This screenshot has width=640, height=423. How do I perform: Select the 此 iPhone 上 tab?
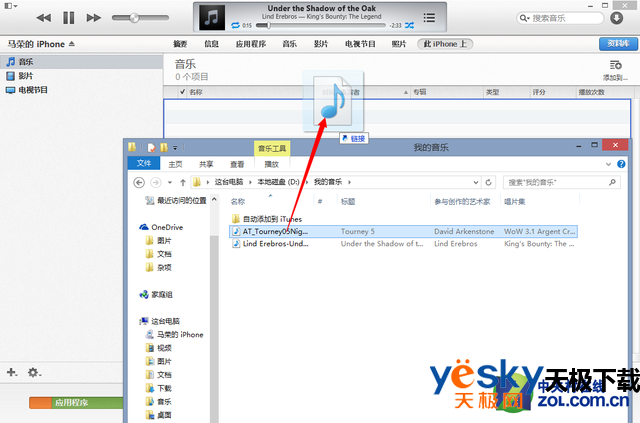pos(445,44)
